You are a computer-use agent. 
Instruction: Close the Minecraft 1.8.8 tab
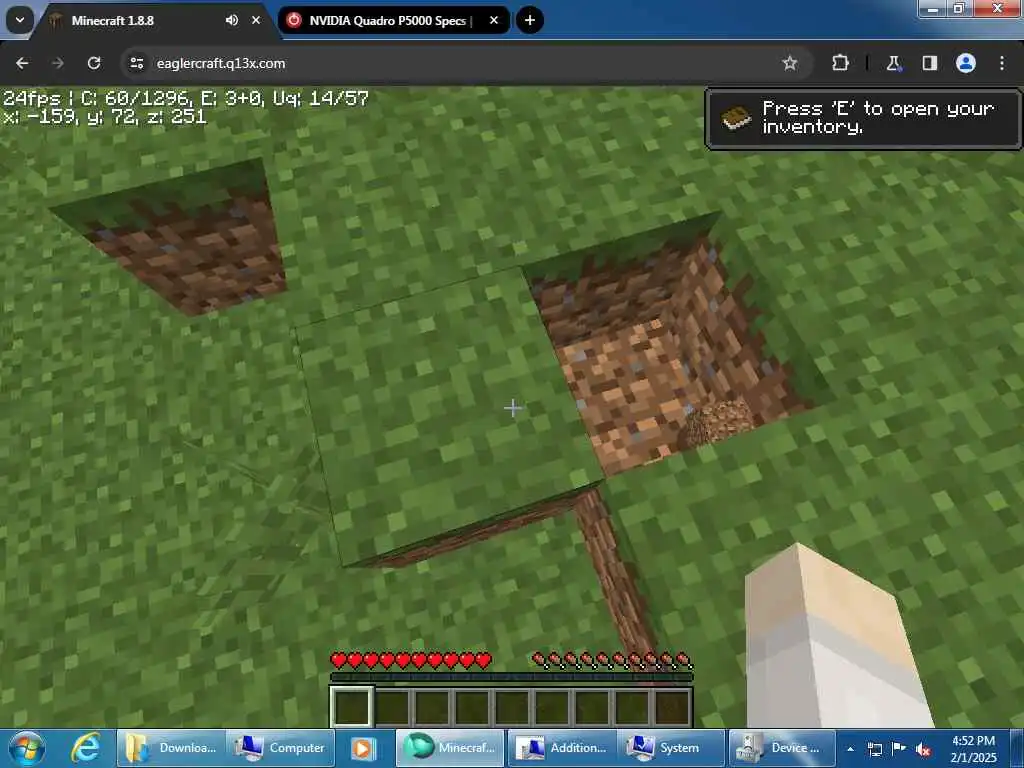[256, 20]
